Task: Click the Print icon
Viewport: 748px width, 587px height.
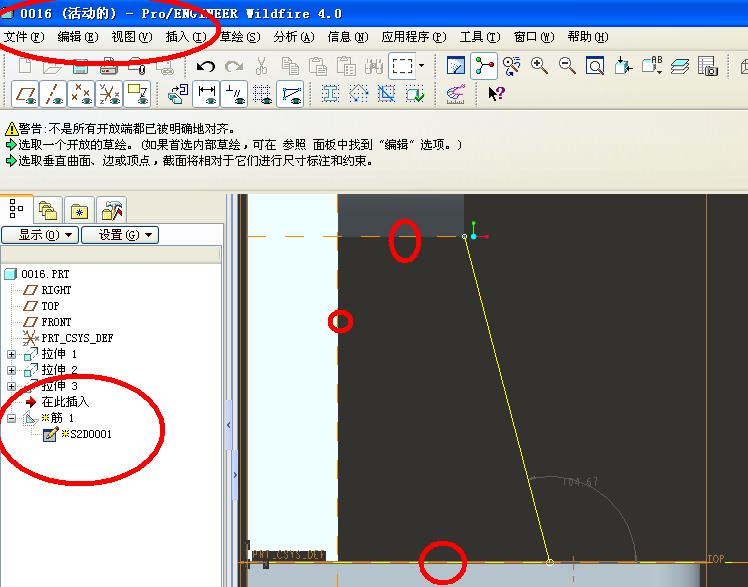Action: click(109, 66)
